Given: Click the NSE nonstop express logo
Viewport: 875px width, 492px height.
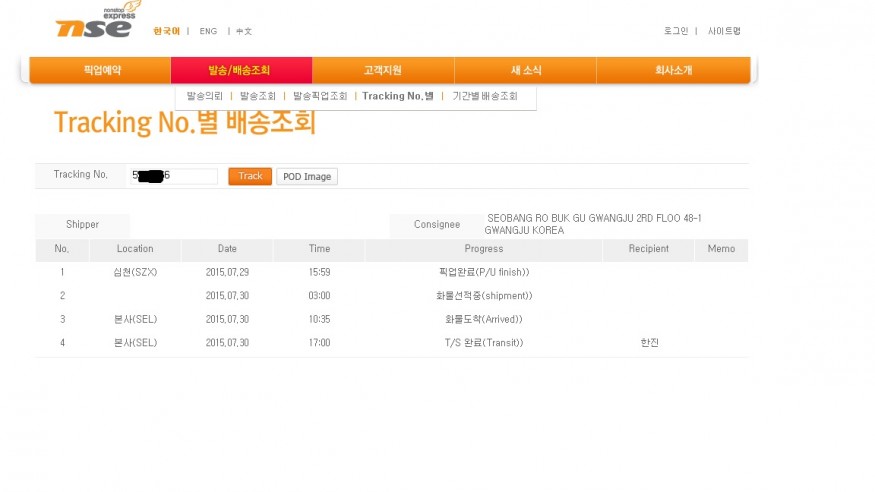Looking at the screenshot, I should [x=96, y=23].
